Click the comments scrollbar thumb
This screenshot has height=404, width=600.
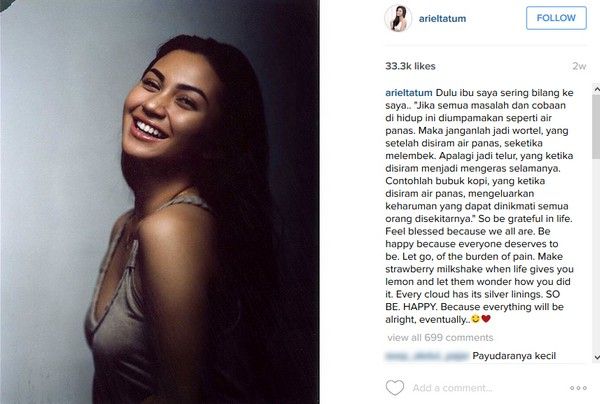pyautogui.click(x=596, y=126)
